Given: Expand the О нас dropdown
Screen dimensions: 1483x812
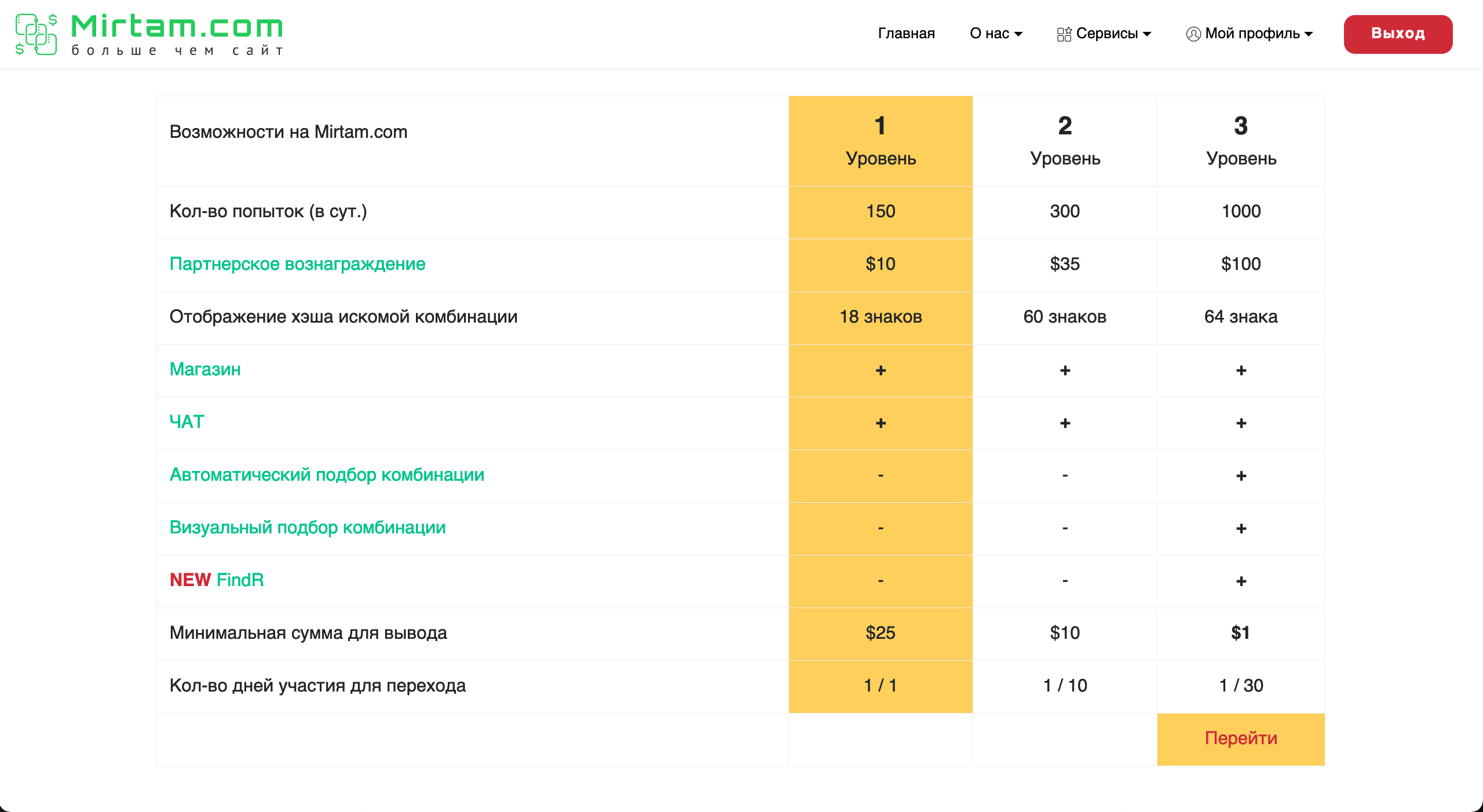Looking at the screenshot, I should click(x=996, y=34).
